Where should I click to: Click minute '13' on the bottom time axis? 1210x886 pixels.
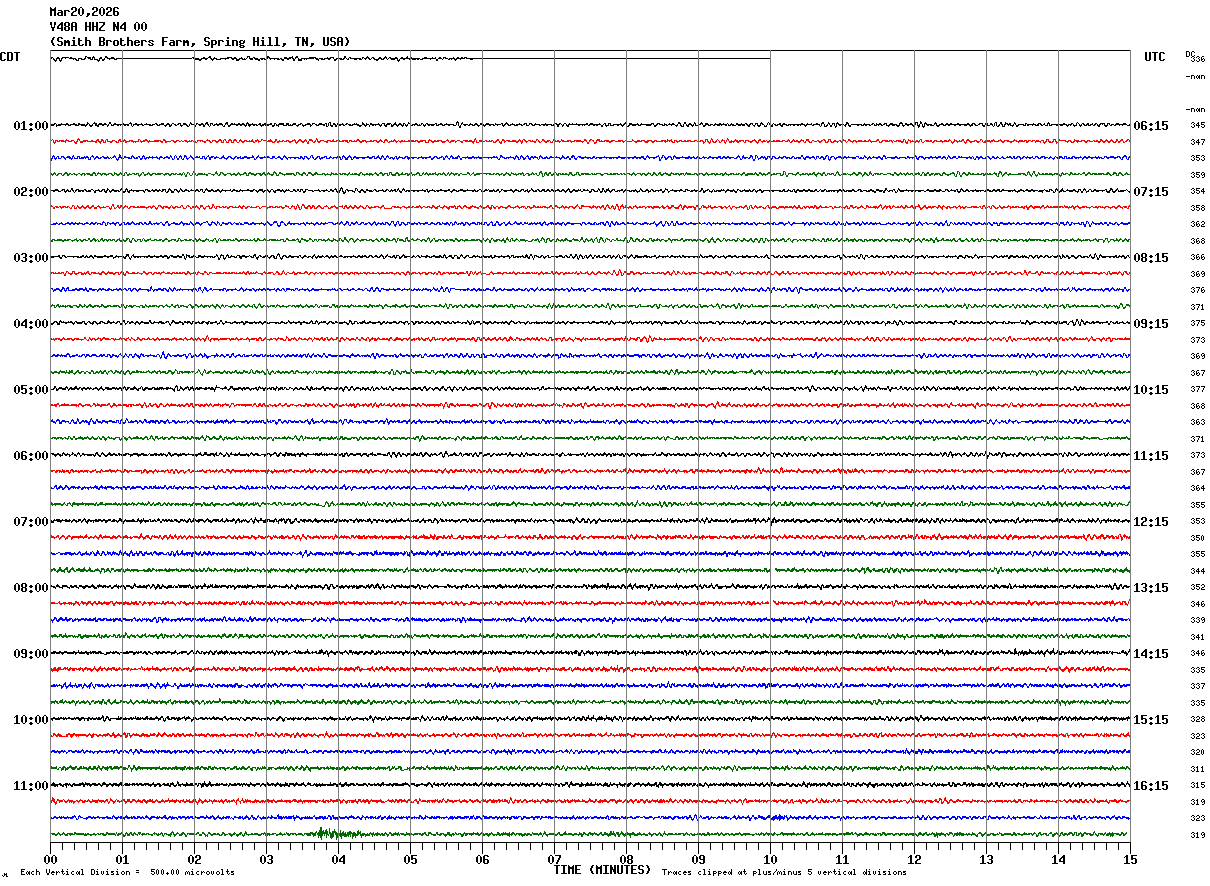(x=986, y=859)
